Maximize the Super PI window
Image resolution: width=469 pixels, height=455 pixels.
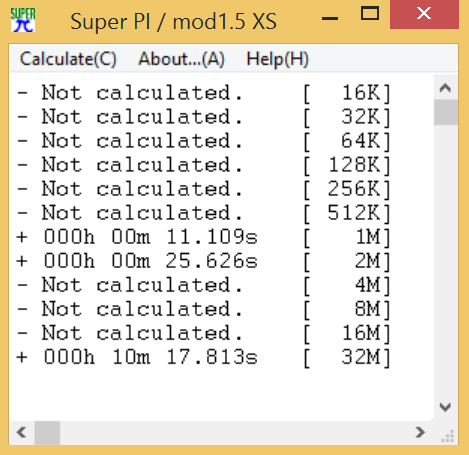[x=370, y=14]
